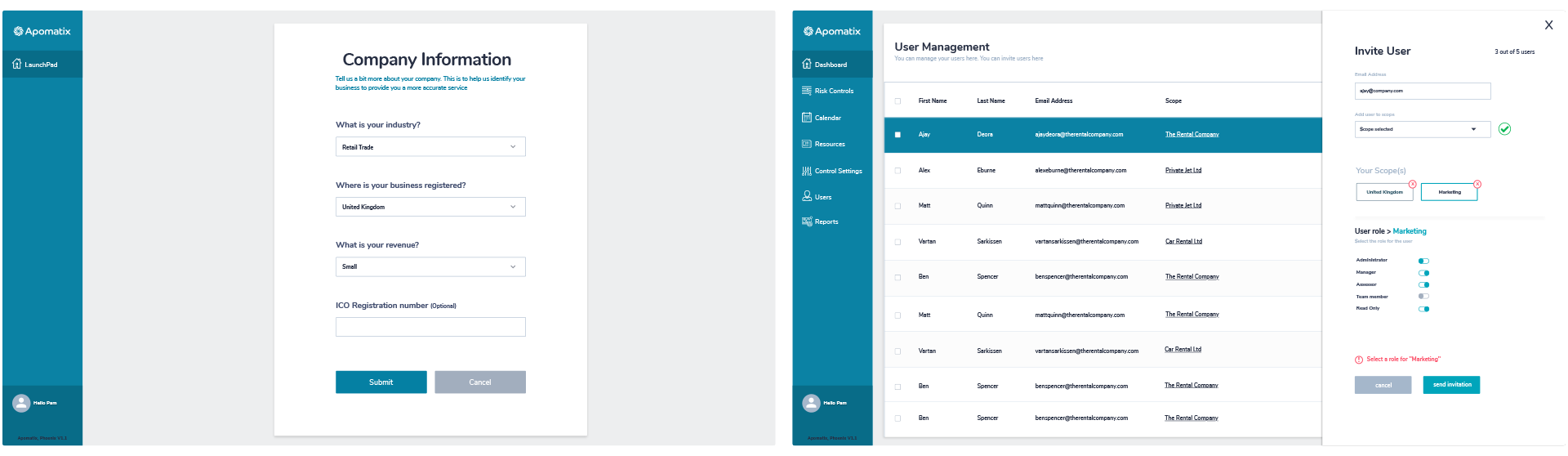1568x456 pixels.
Task: Open the industry dropdown showing Retail Trade
Action: 430,147
